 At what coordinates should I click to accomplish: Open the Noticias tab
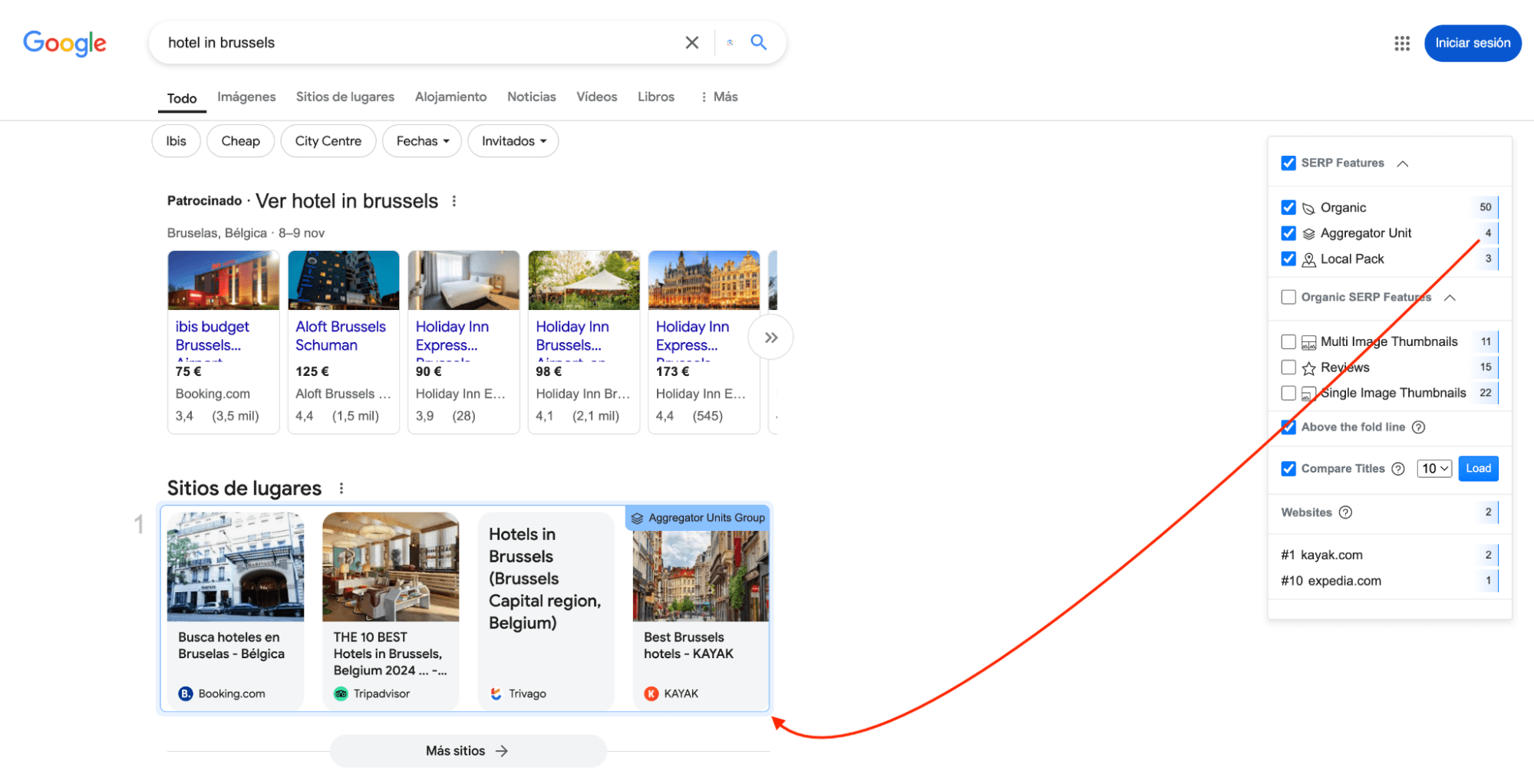(532, 97)
